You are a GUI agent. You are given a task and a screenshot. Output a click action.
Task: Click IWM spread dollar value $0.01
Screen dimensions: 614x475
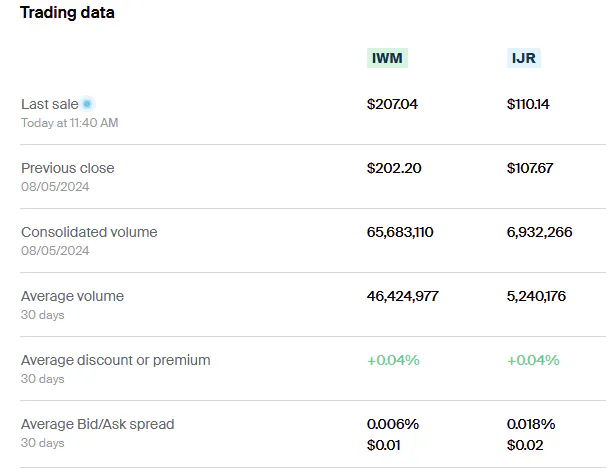(384, 445)
